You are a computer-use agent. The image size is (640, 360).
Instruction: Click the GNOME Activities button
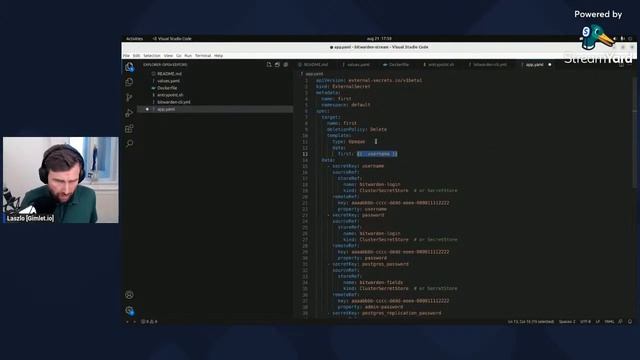tap(134, 39)
